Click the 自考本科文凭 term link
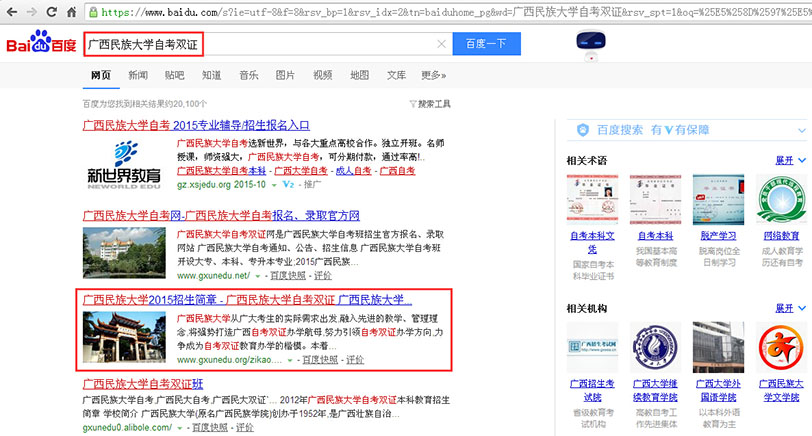Image resolution: width=812 pixels, height=436 pixels. click(x=592, y=242)
